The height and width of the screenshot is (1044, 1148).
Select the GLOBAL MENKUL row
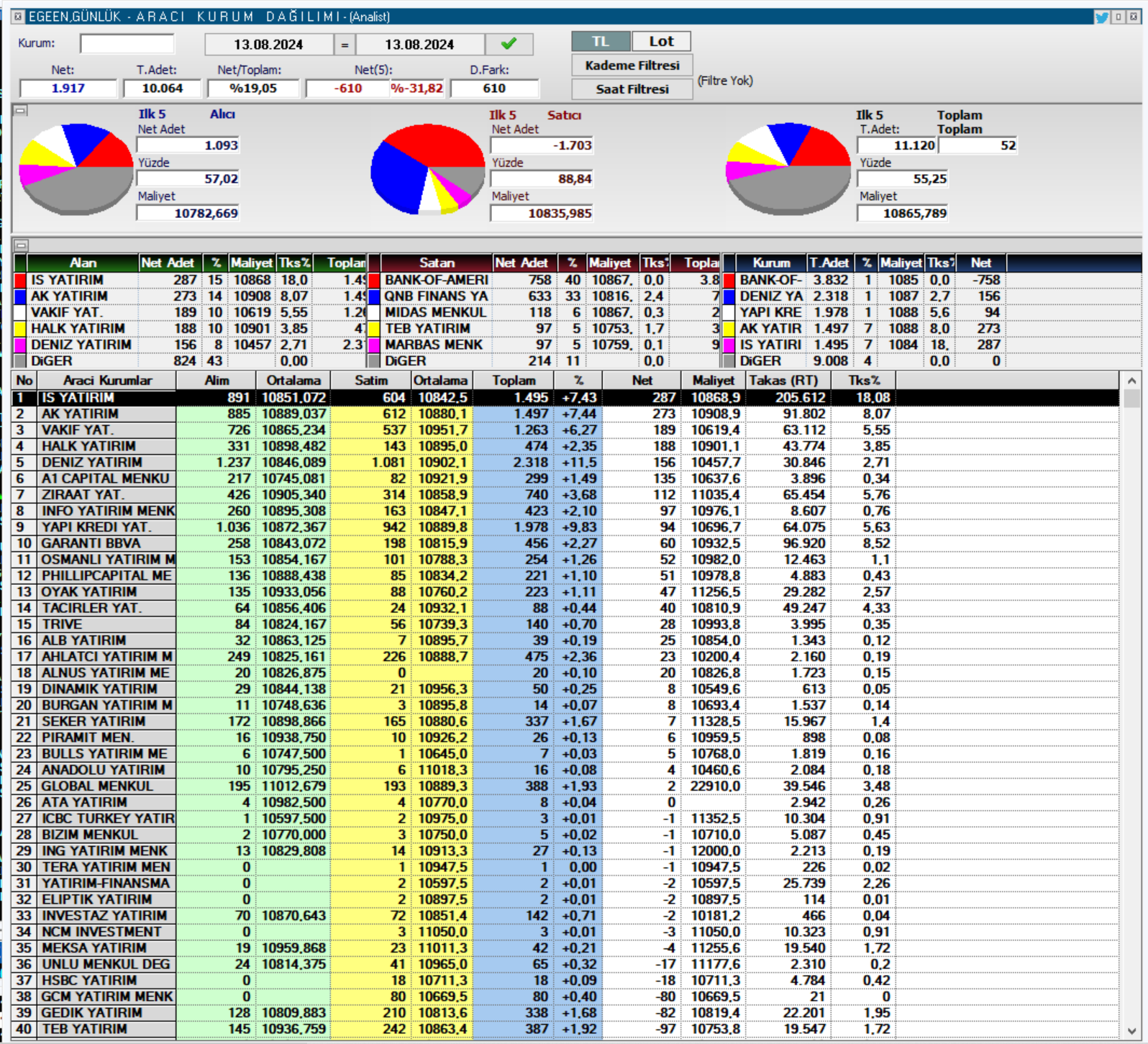(x=565, y=786)
